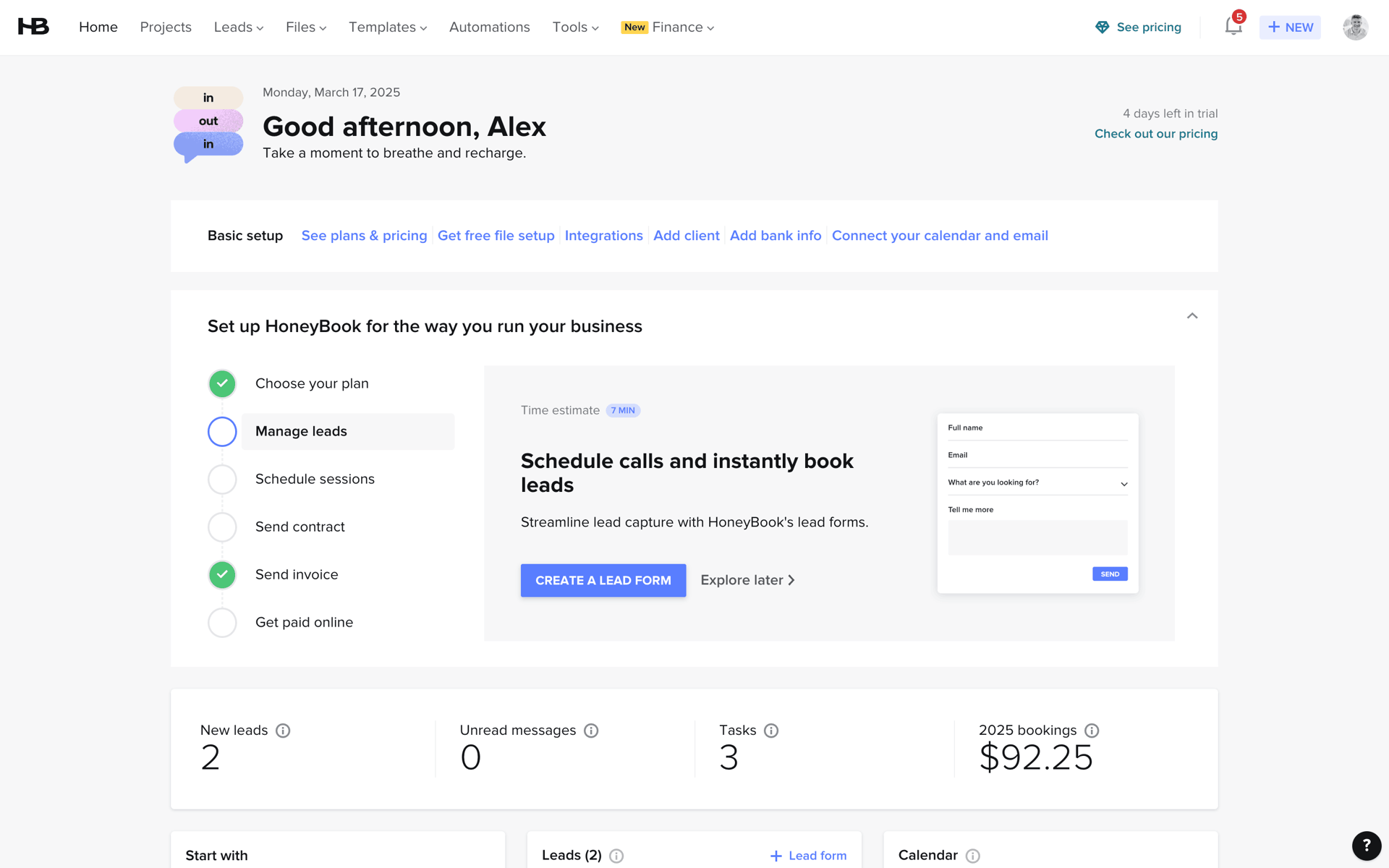1389x868 pixels.
Task: Click the Tasks count 3
Action: click(729, 758)
